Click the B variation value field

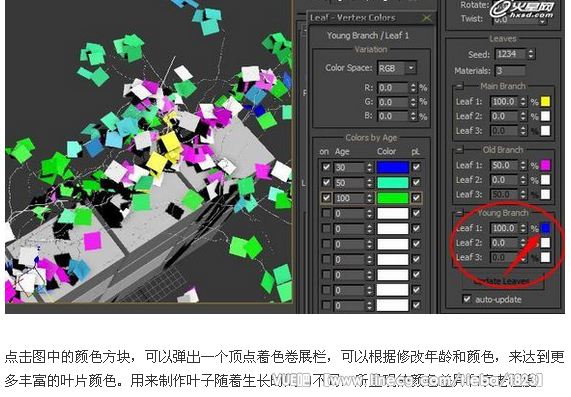[x=393, y=116]
